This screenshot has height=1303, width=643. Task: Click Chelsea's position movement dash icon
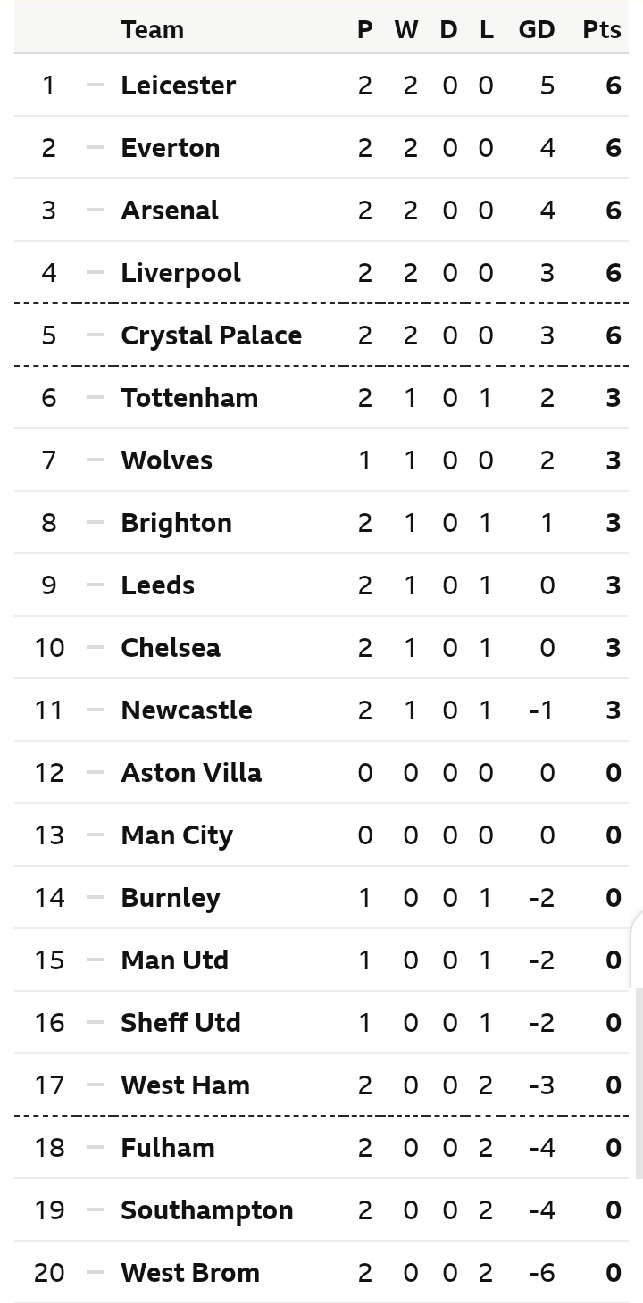coord(95,648)
